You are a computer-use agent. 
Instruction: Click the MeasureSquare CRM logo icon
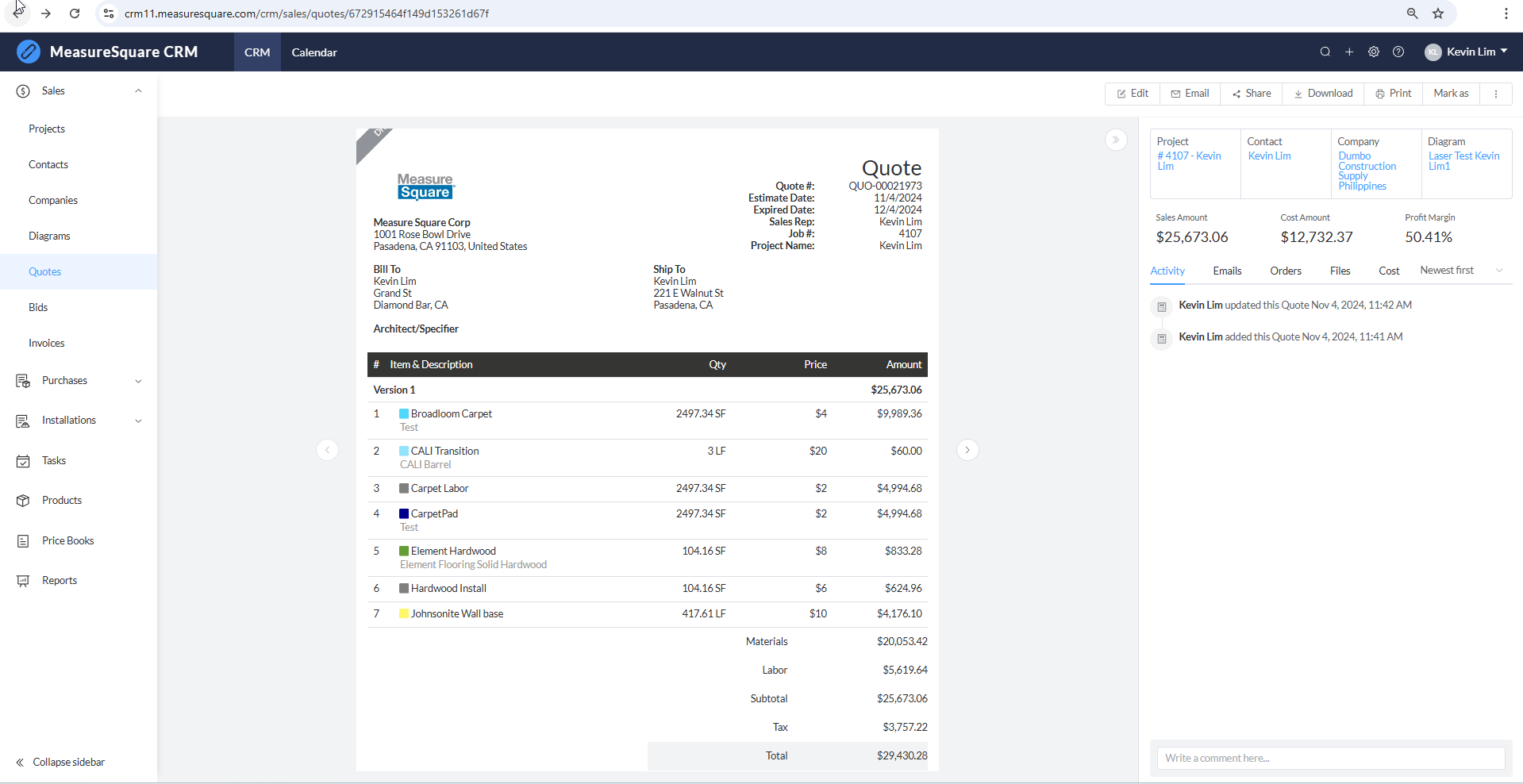tap(29, 52)
